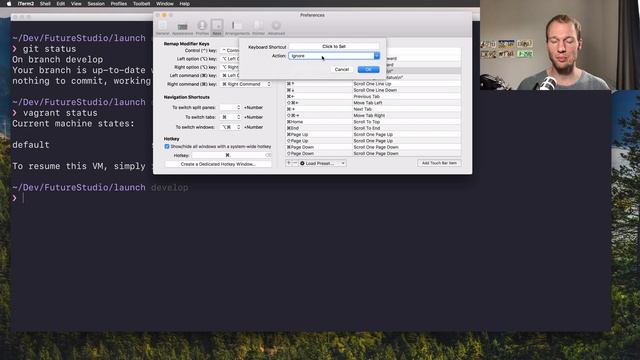Click 'vagrant status' command in the terminal
Image resolution: width=640 pixels, height=360 pixels.
click(60, 113)
